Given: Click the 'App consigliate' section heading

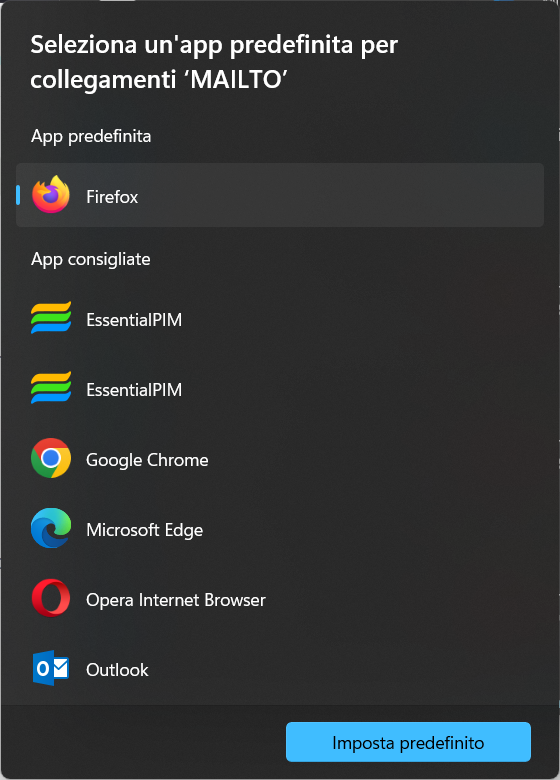Looking at the screenshot, I should pos(91,259).
